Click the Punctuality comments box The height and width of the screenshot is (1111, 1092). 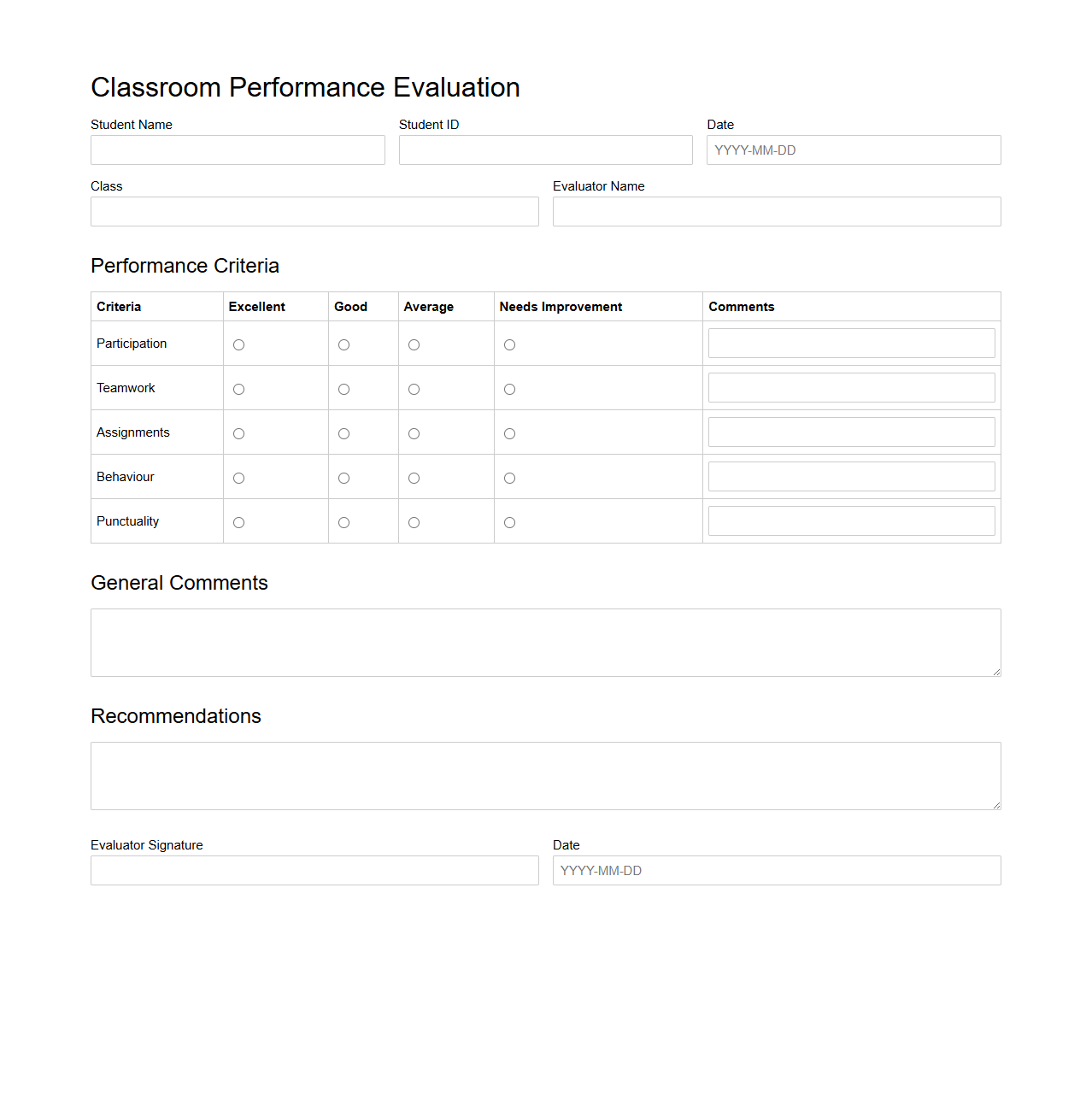pos(851,520)
